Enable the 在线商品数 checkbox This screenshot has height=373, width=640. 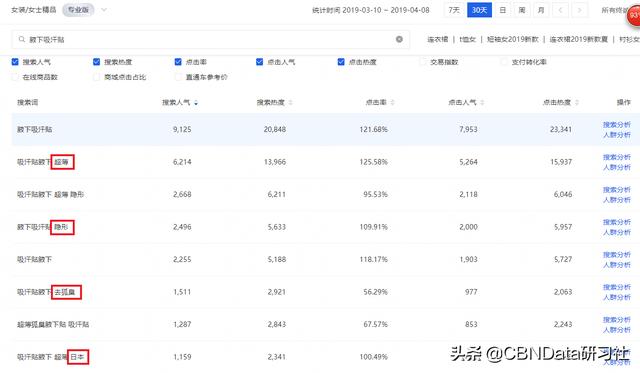pos(15,77)
